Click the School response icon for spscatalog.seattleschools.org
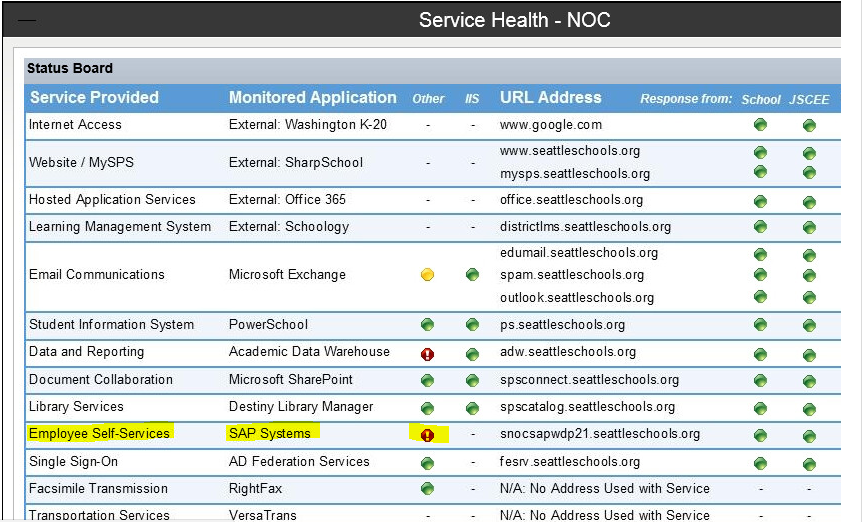This screenshot has width=863, height=522. point(761,409)
